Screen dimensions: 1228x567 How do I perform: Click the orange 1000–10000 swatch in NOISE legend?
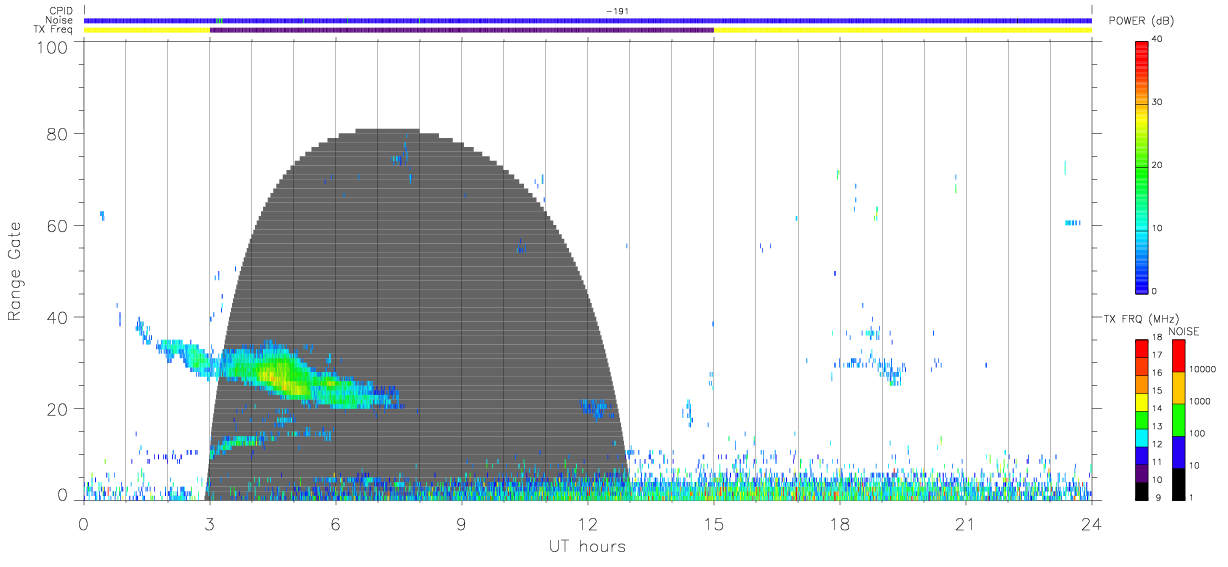pyautogui.click(x=1178, y=387)
